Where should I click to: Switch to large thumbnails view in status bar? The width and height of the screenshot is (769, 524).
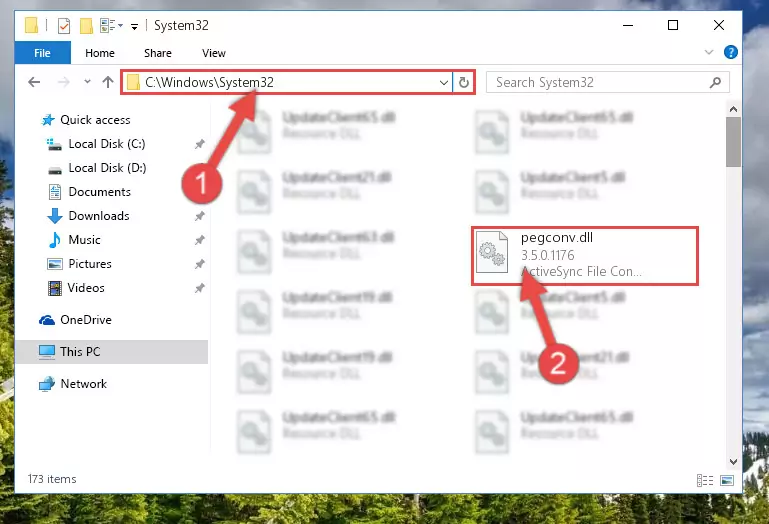point(727,480)
